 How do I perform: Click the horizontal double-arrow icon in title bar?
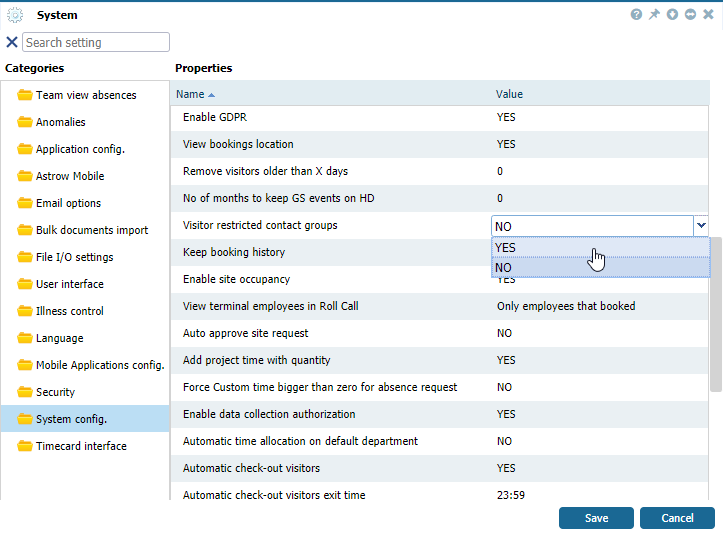pyautogui.click(x=690, y=15)
